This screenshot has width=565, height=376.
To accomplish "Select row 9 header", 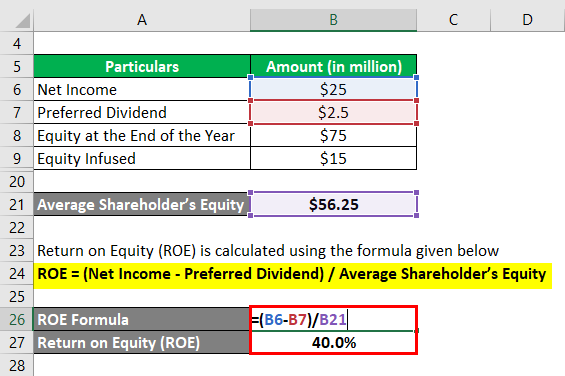I will coord(17,159).
